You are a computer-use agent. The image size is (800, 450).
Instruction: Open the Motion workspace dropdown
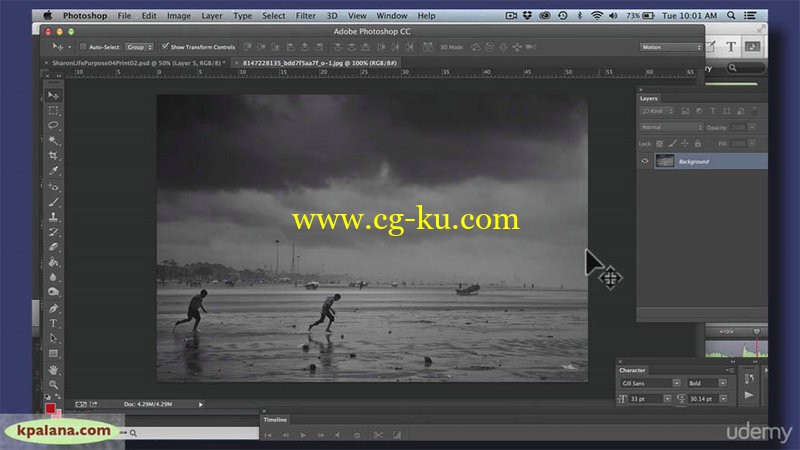pos(671,47)
